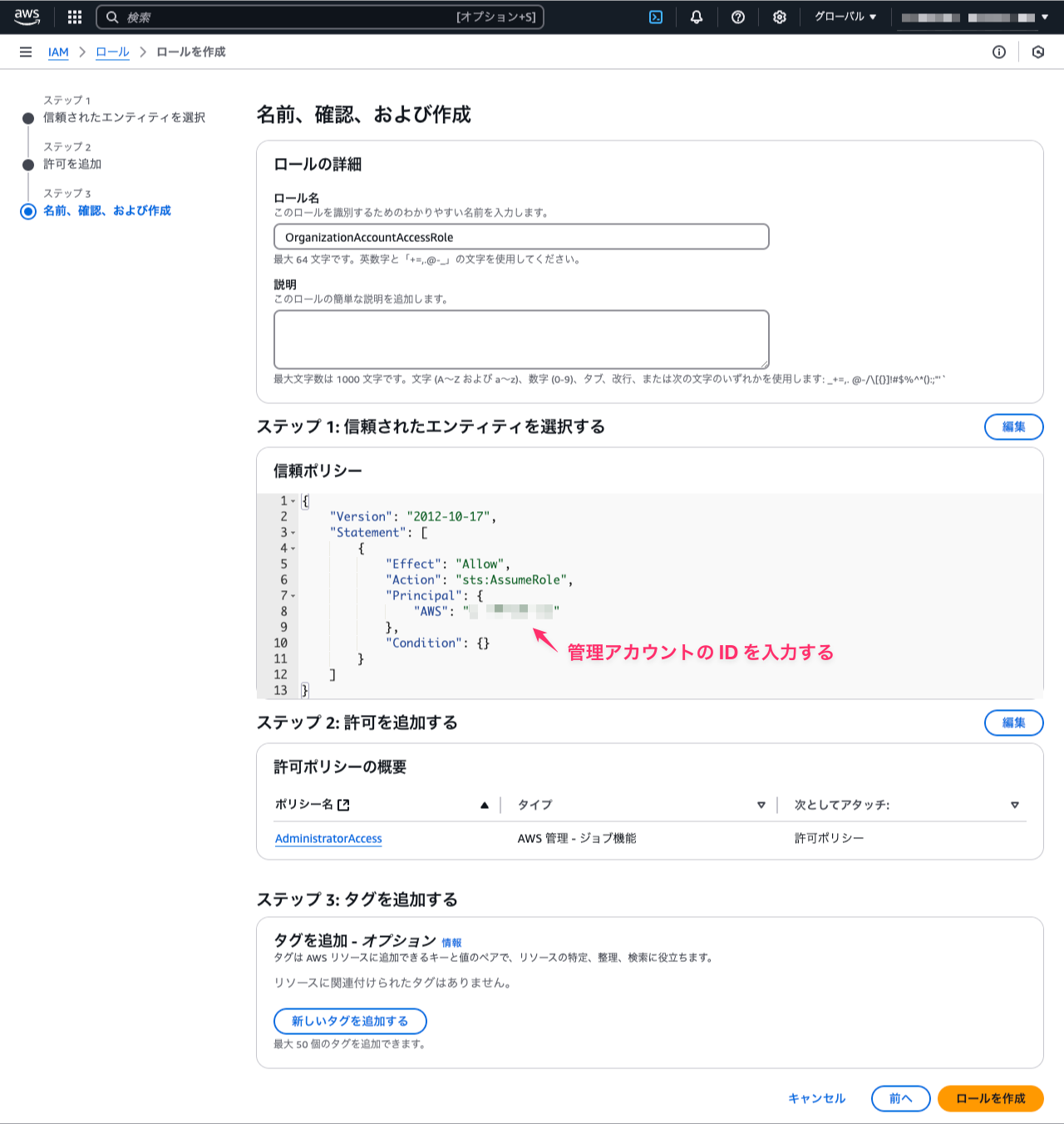Screen dimensions: 1064x1124
Task: Click 編集 button for Step 1
Action: pos(1013,426)
